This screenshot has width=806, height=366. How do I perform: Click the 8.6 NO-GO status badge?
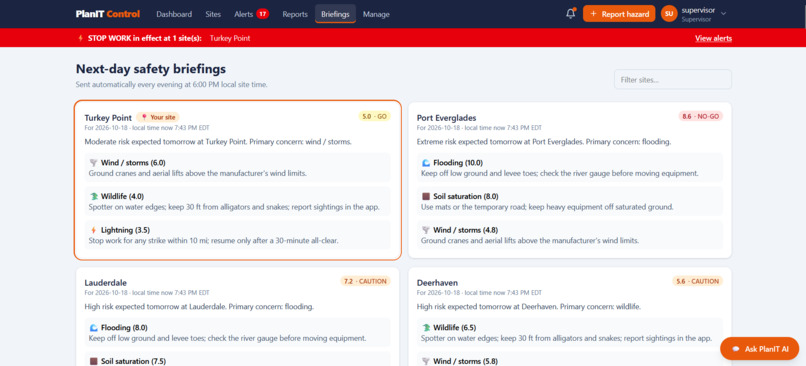(x=701, y=117)
